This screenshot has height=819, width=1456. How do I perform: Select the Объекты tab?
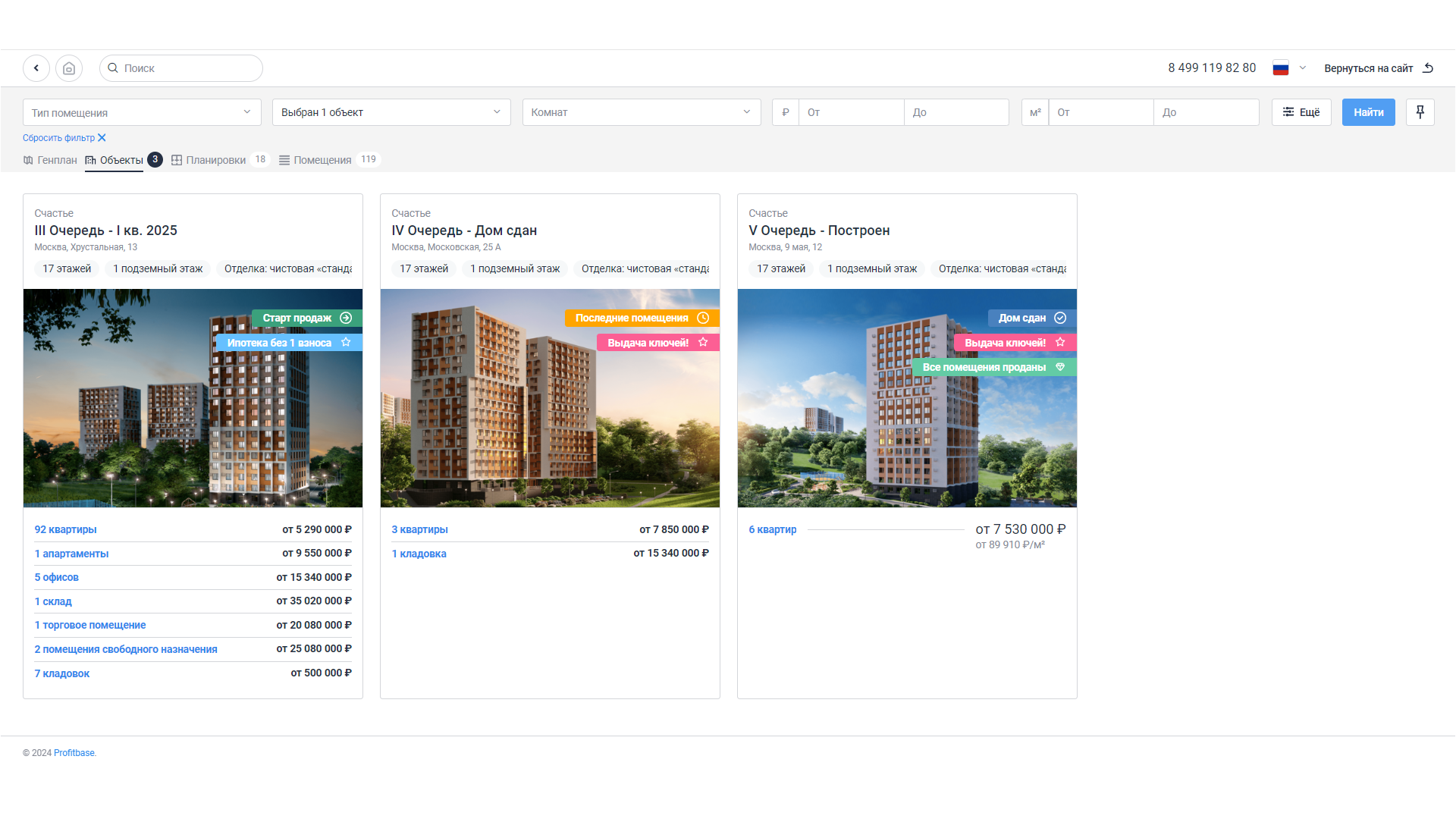(124, 160)
